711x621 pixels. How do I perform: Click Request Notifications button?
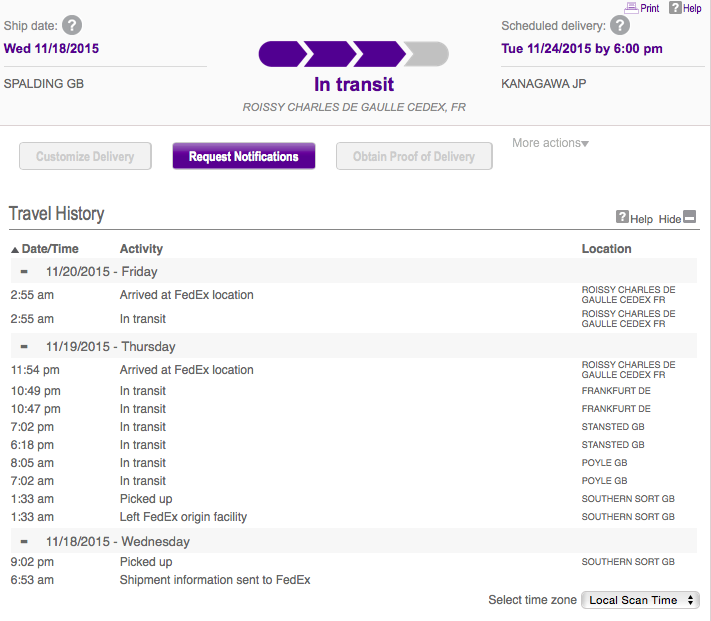pos(243,156)
